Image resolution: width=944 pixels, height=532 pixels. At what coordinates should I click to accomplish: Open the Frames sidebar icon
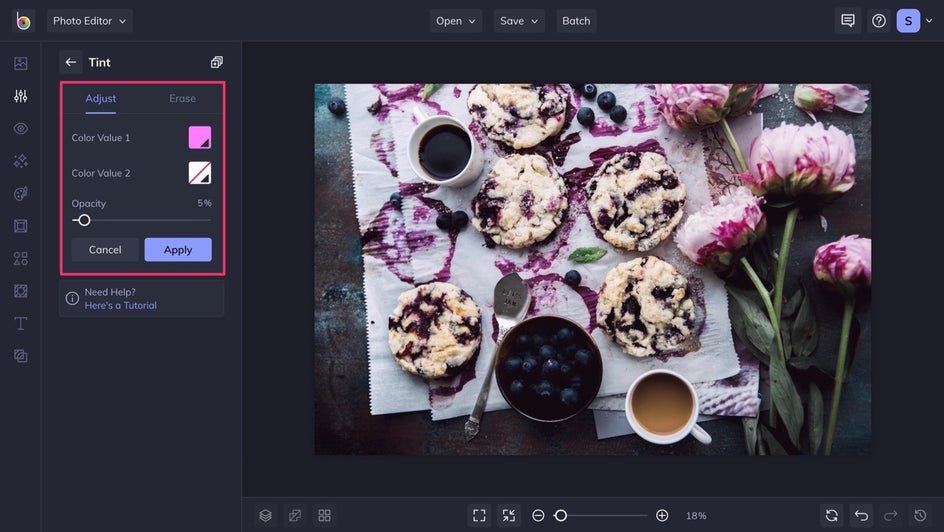20,226
